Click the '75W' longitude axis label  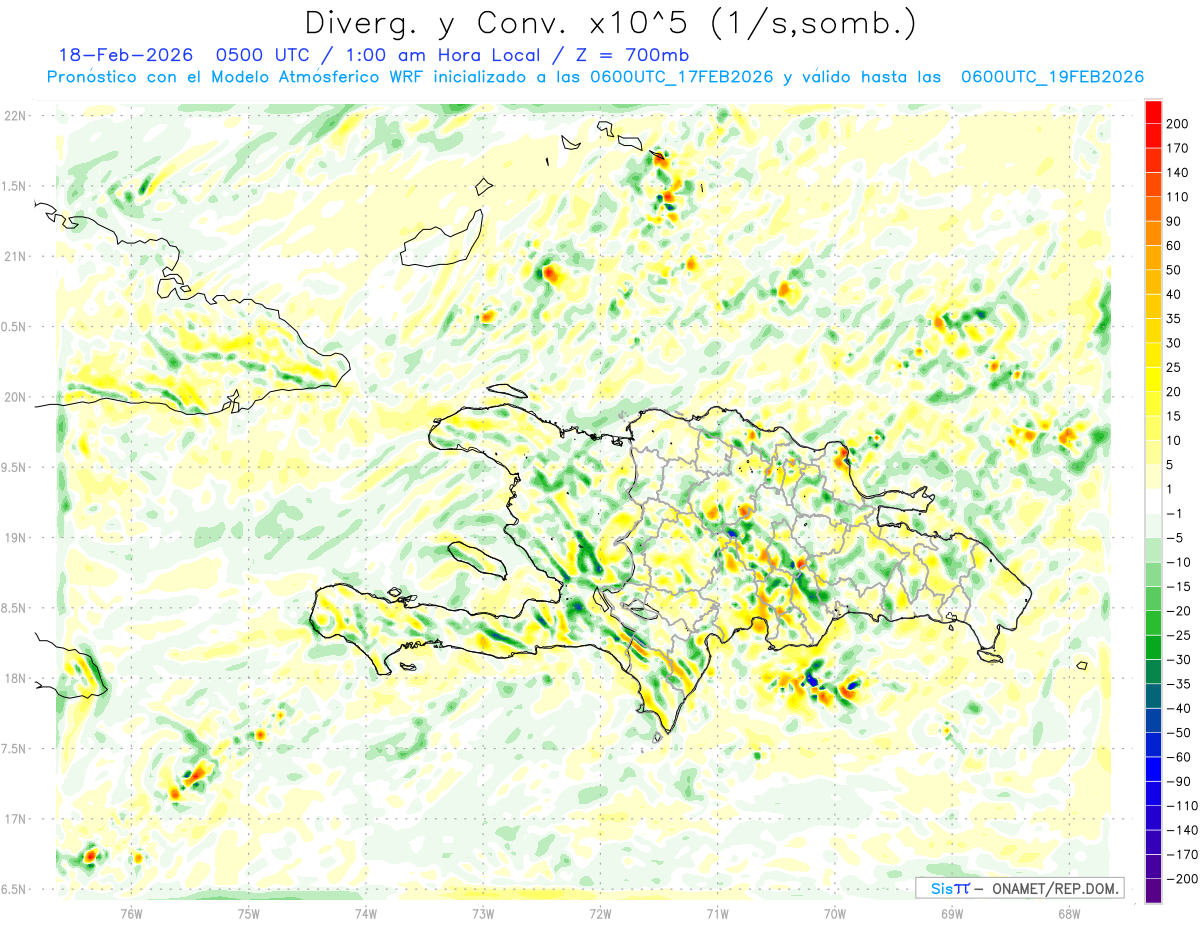pyautogui.click(x=249, y=912)
